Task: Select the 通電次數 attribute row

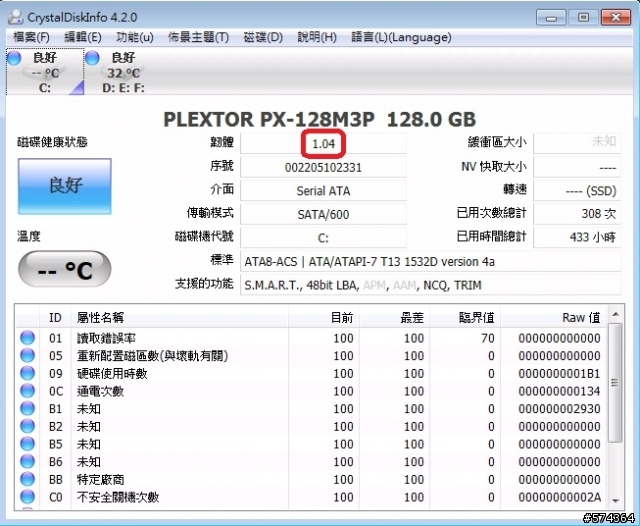Action: [x=311, y=391]
